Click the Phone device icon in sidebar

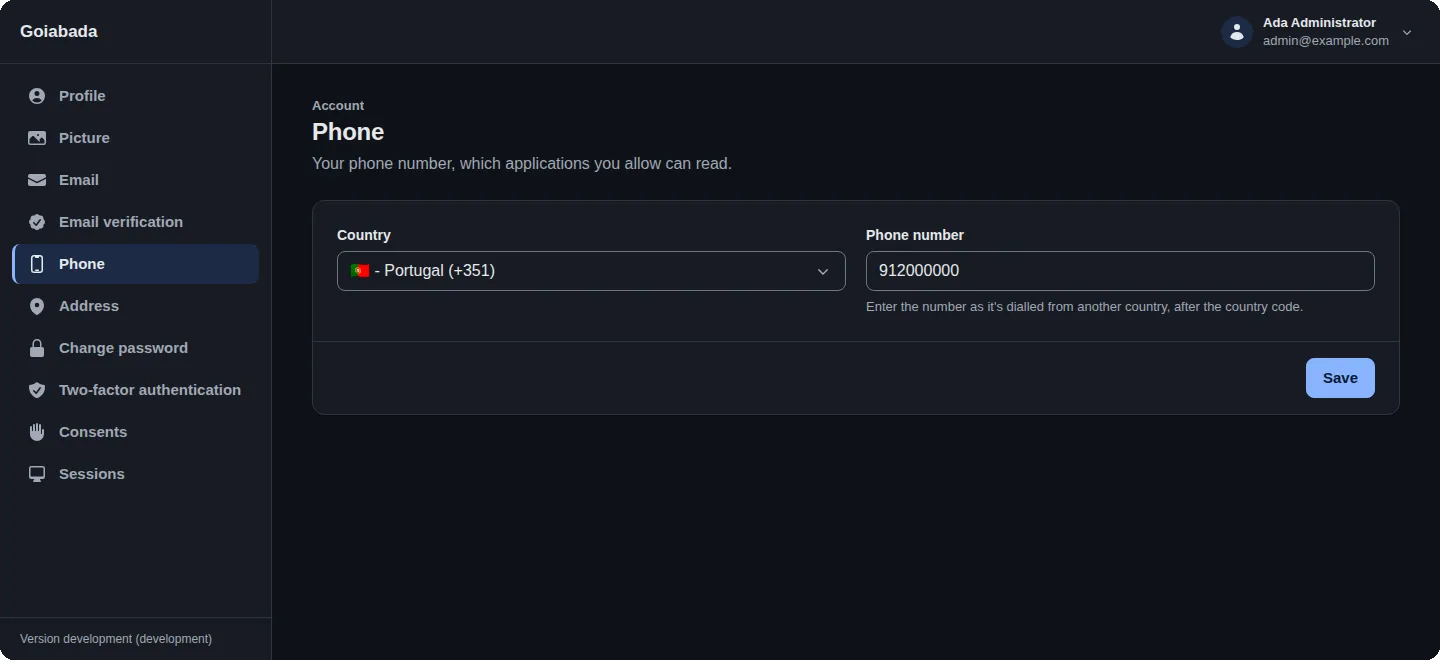(x=37, y=264)
